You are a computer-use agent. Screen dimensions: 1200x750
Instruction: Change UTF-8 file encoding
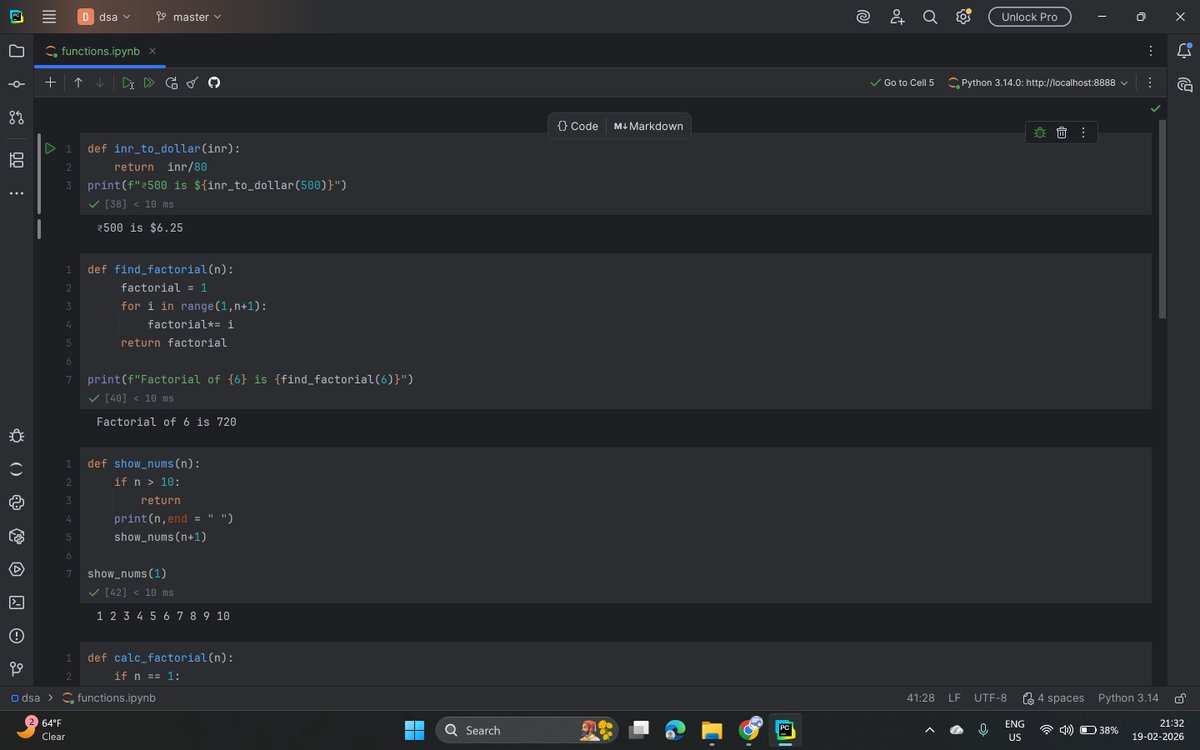point(990,698)
